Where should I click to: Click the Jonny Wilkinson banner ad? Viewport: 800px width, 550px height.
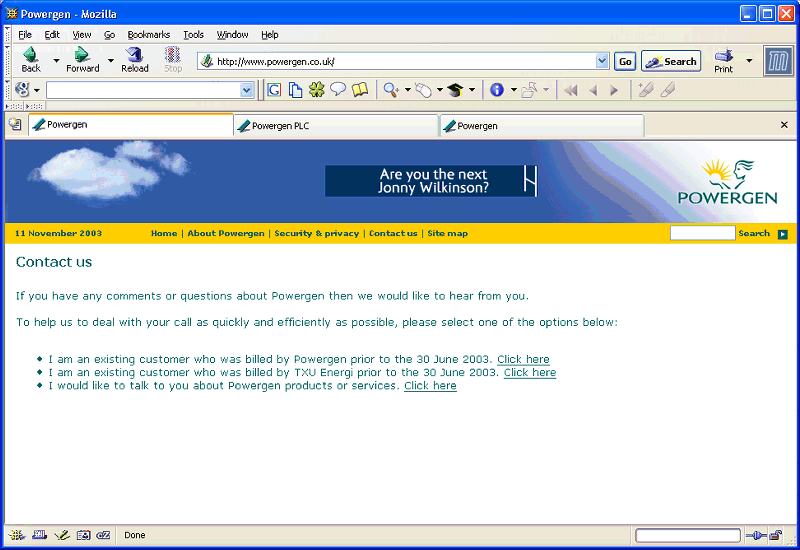(x=431, y=181)
